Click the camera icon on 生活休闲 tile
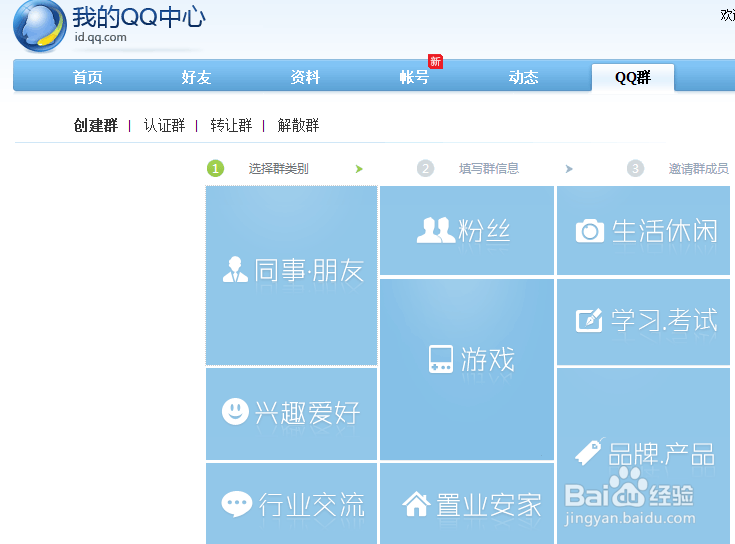Image resolution: width=735 pixels, height=544 pixels. click(590, 231)
